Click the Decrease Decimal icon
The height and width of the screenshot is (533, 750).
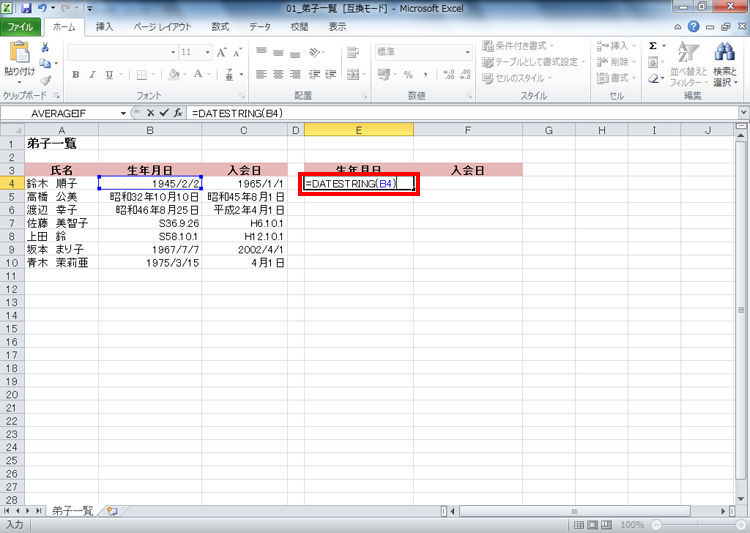465,75
